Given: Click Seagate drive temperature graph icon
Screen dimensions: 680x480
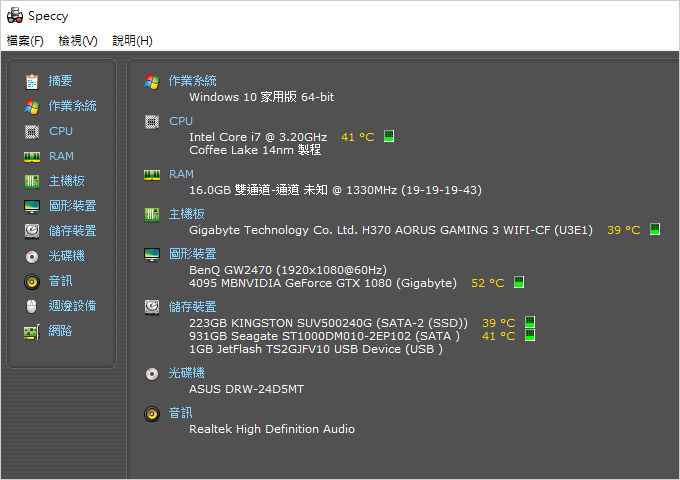Looking at the screenshot, I should (530, 335).
